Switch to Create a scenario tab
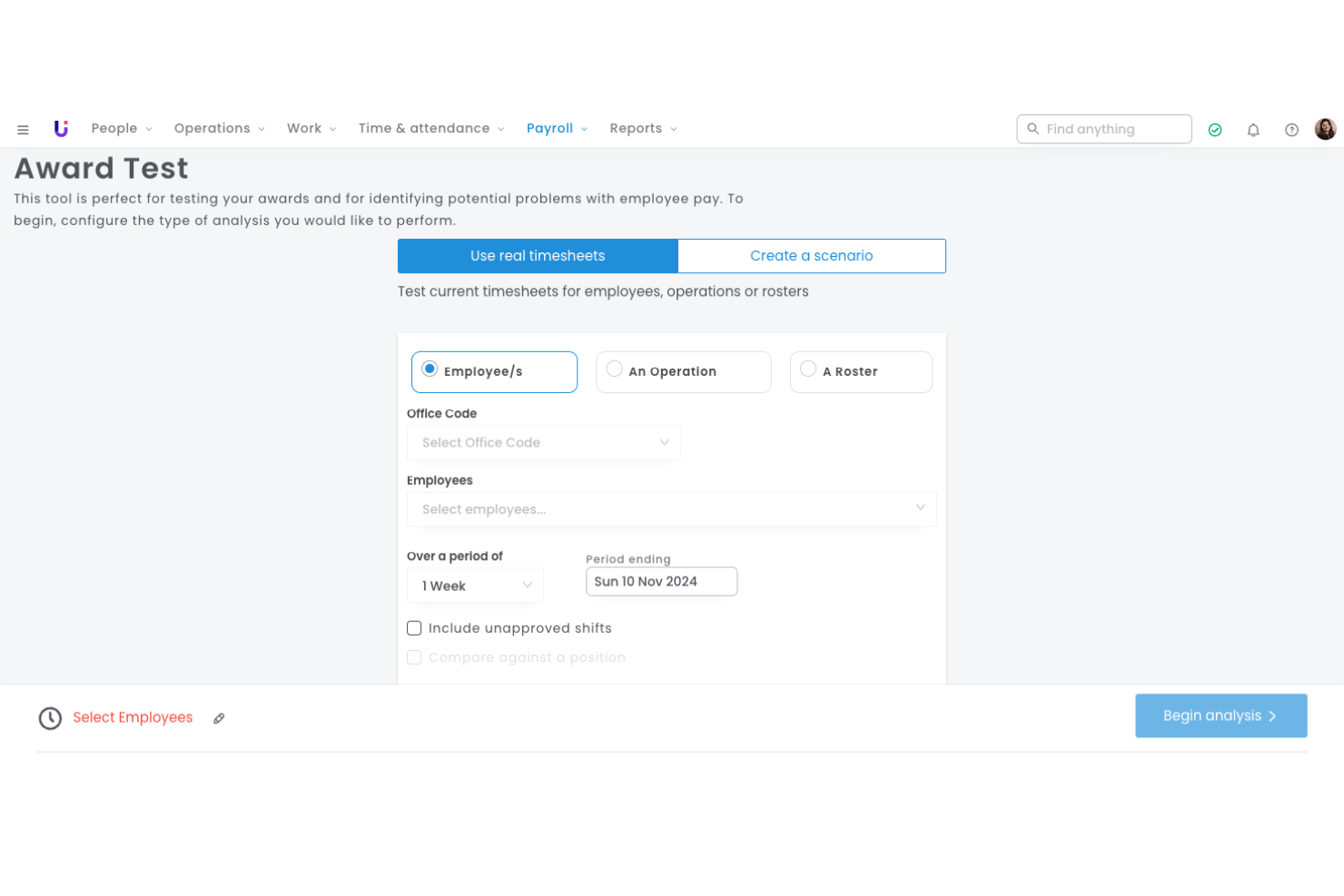This screenshot has height=896, width=1344. pos(812,256)
